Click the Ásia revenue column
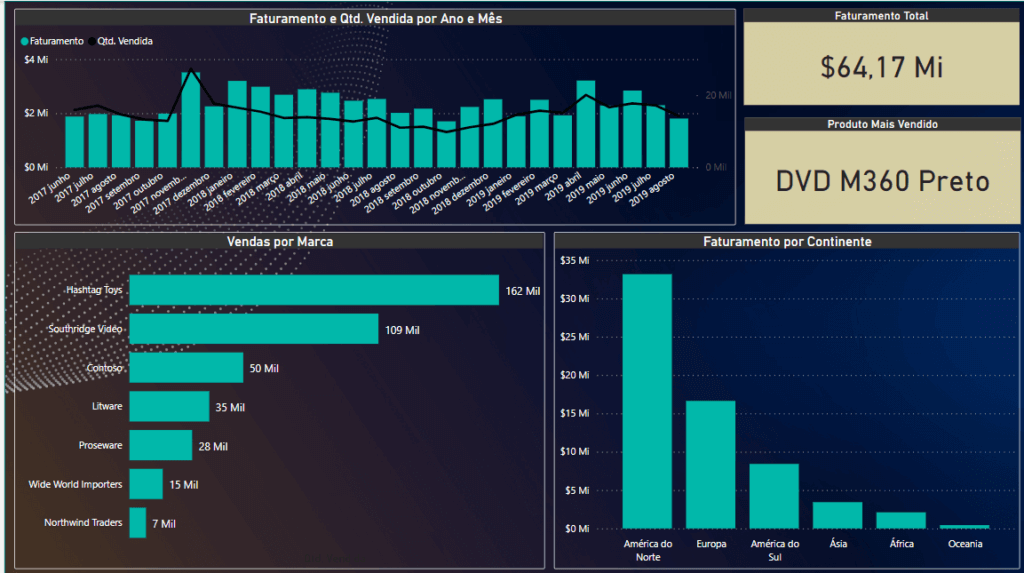1024x573 pixels. click(x=837, y=516)
